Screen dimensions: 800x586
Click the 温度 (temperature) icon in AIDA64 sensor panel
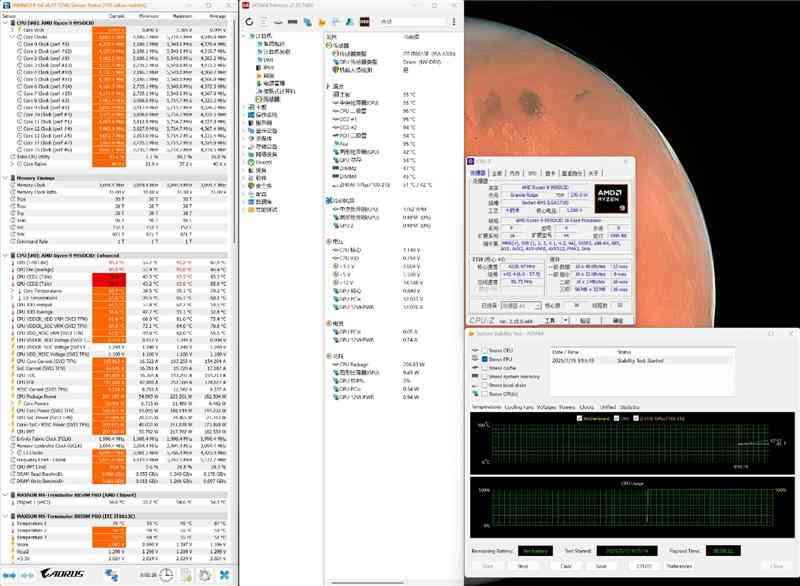(x=330, y=86)
